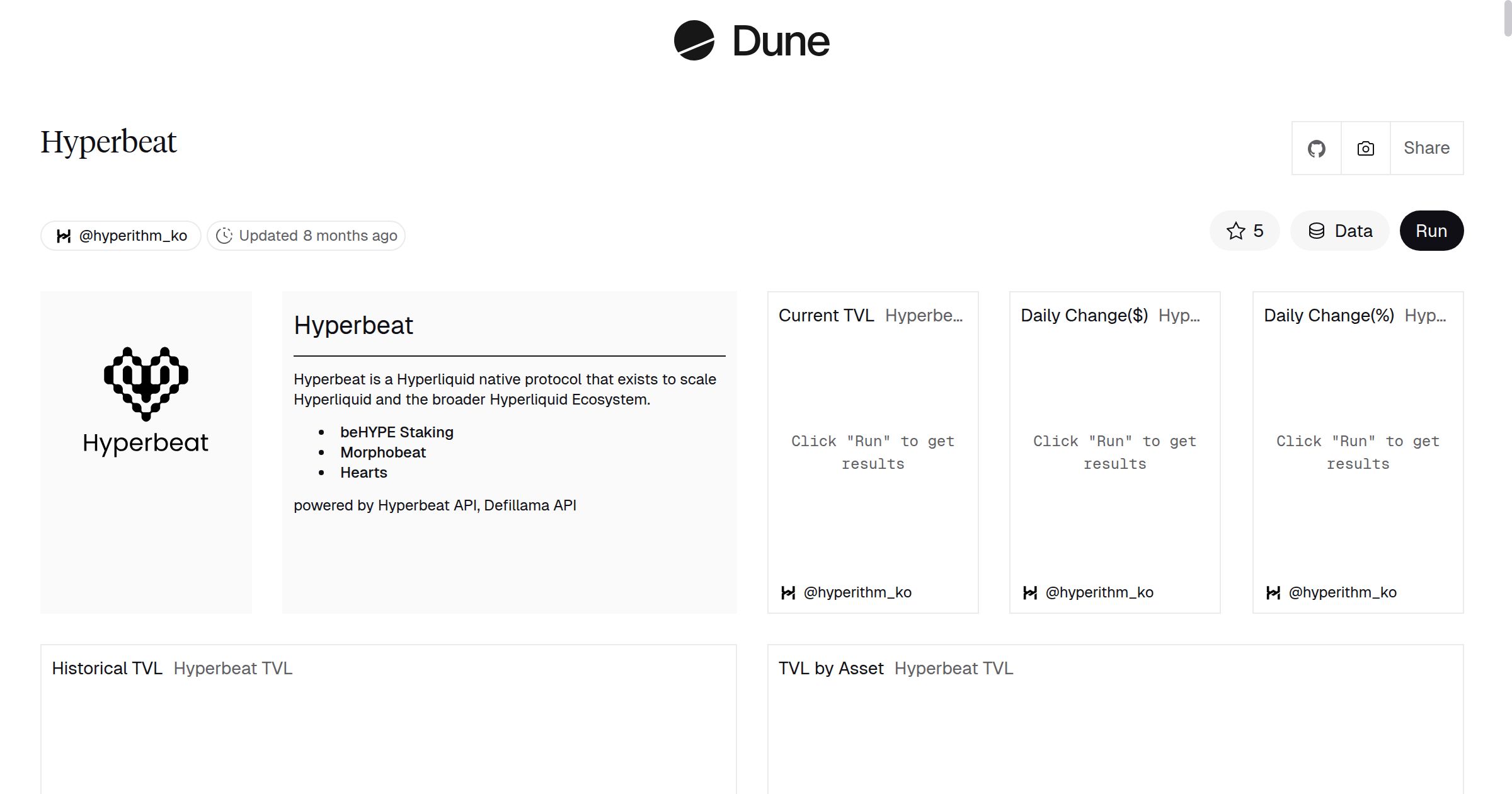Click the hyperithm avatar icon under Daily Change($)

tap(1029, 592)
